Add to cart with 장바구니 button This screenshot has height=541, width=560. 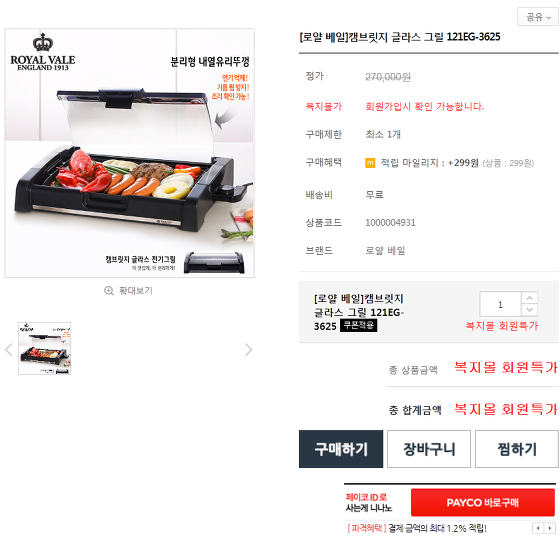coord(429,449)
